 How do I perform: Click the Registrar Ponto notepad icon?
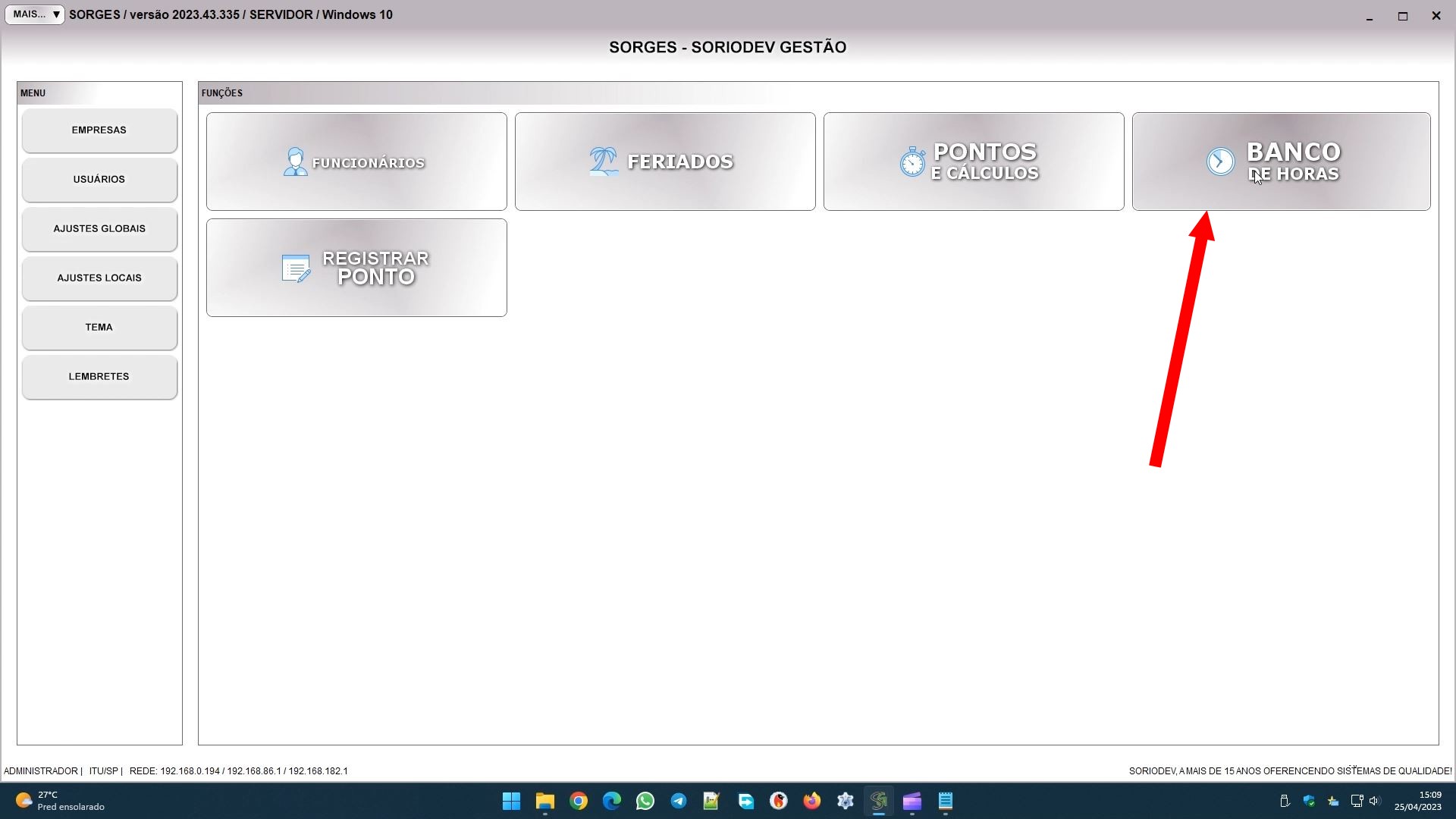296,268
